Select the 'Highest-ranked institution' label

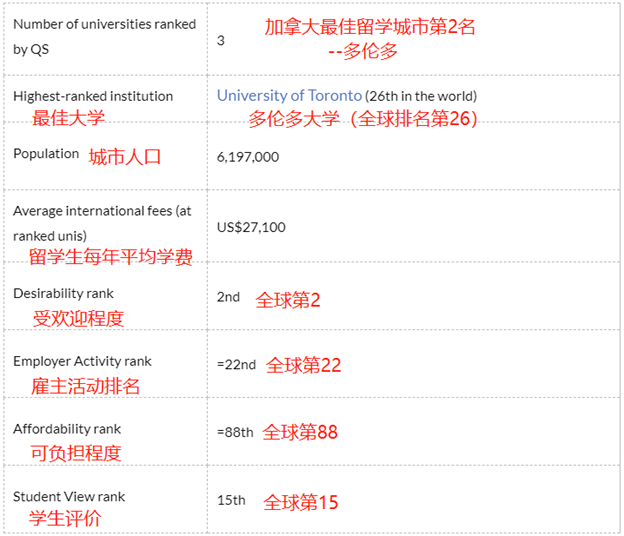point(93,96)
